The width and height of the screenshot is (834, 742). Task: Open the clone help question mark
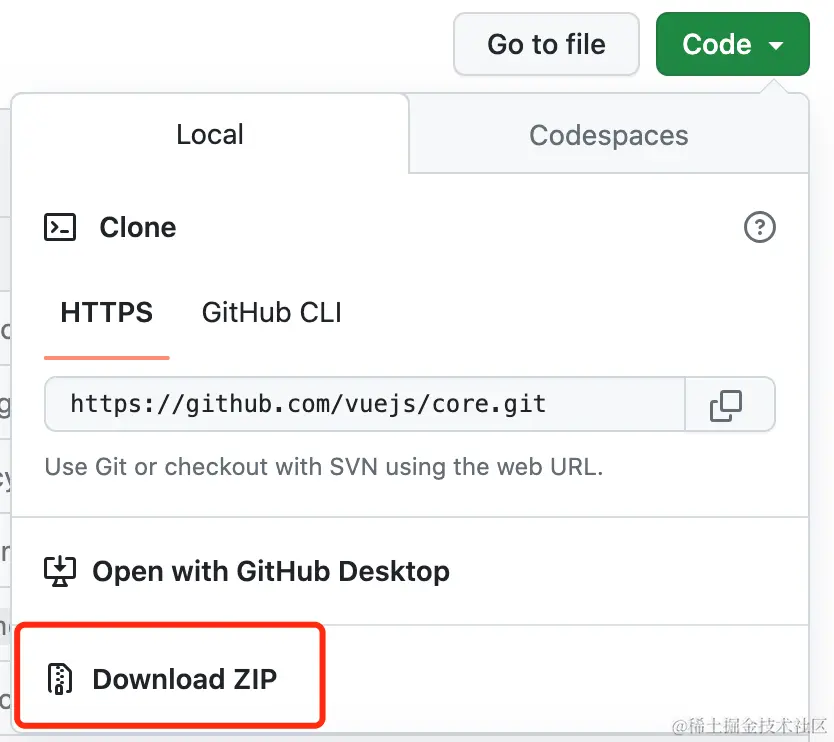pyautogui.click(x=760, y=228)
